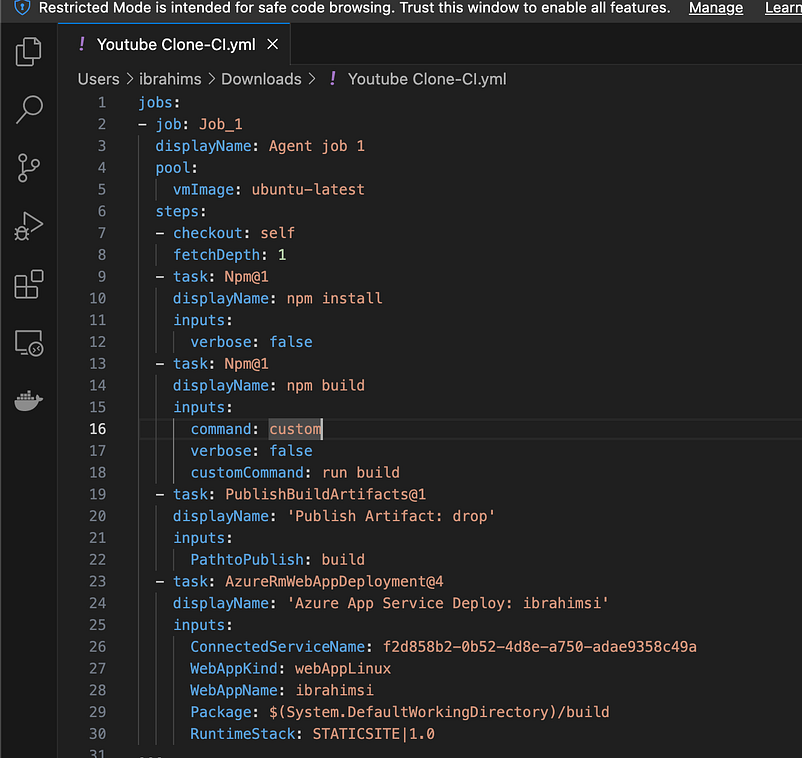Click 'PublishBuildArtifacts@1' task name
802x758 pixels.
[325, 495]
